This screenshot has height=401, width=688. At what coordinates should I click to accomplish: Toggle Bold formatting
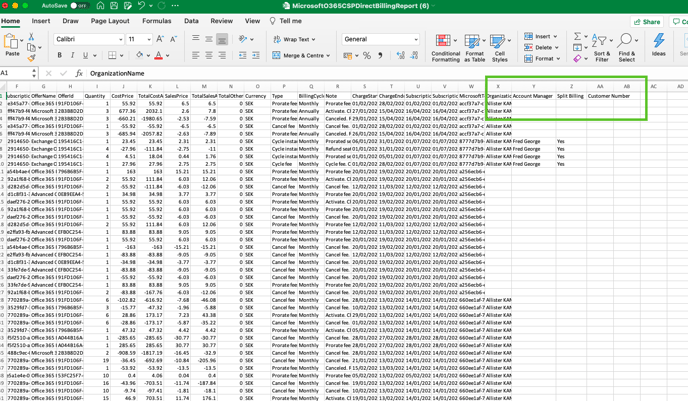(x=59, y=55)
